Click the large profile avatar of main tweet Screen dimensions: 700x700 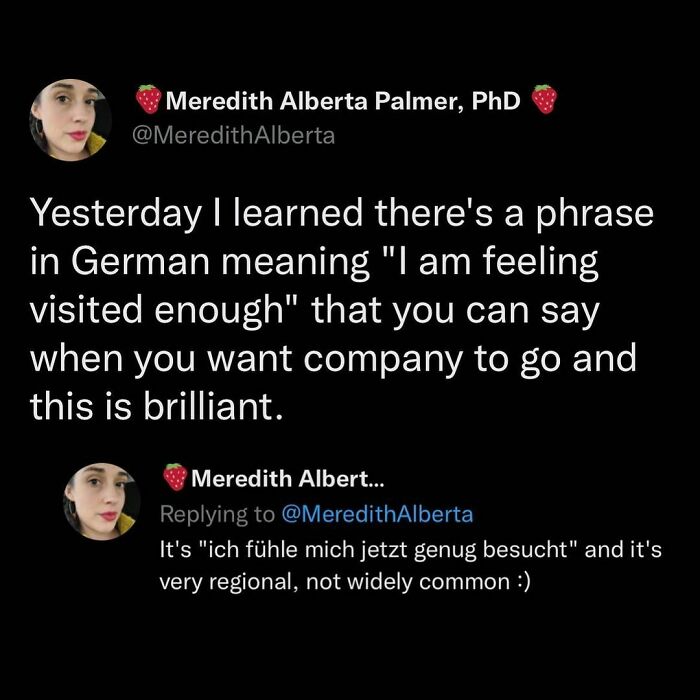coord(71,120)
